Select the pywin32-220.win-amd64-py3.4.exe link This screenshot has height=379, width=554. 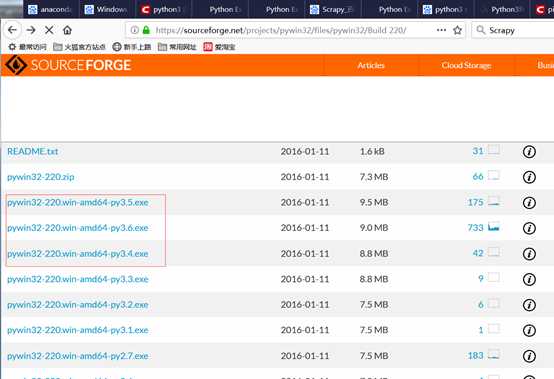pyautogui.click(x=78, y=254)
